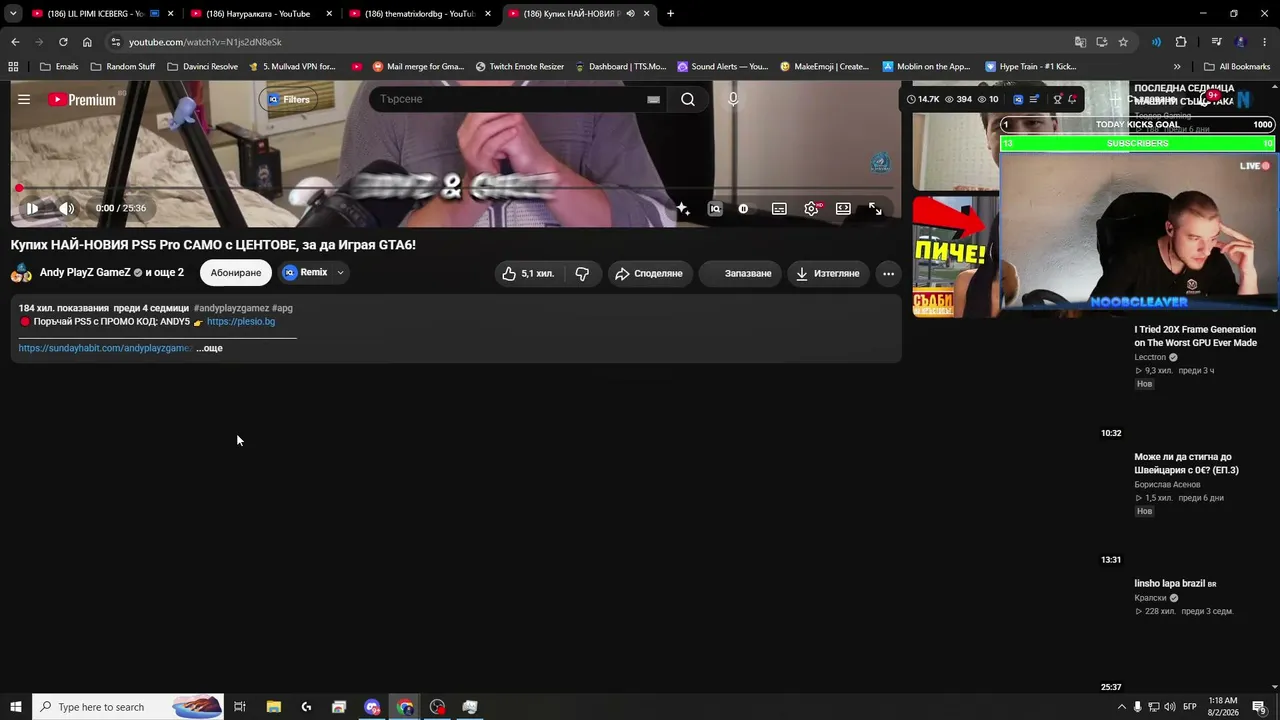Open Twitch Emote Resizer bookmark
This screenshot has width=1280, height=720.
tap(520, 66)
